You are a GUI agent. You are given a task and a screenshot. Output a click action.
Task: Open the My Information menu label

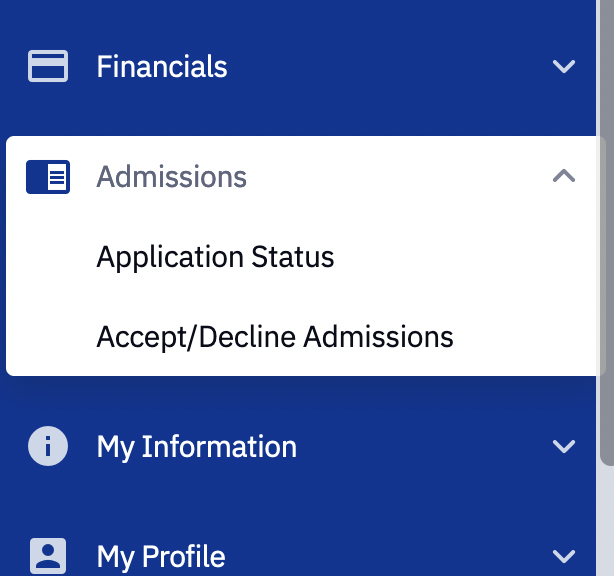[196, 446]
